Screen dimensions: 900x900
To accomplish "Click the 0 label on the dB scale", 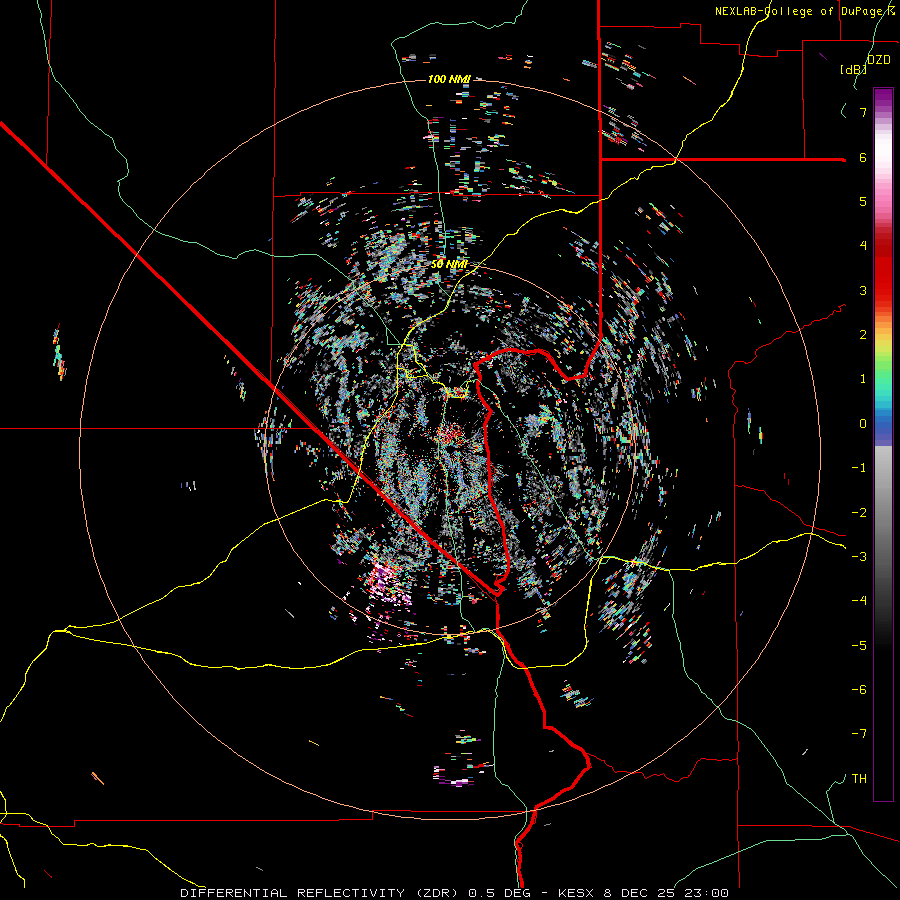I will 863,424.
